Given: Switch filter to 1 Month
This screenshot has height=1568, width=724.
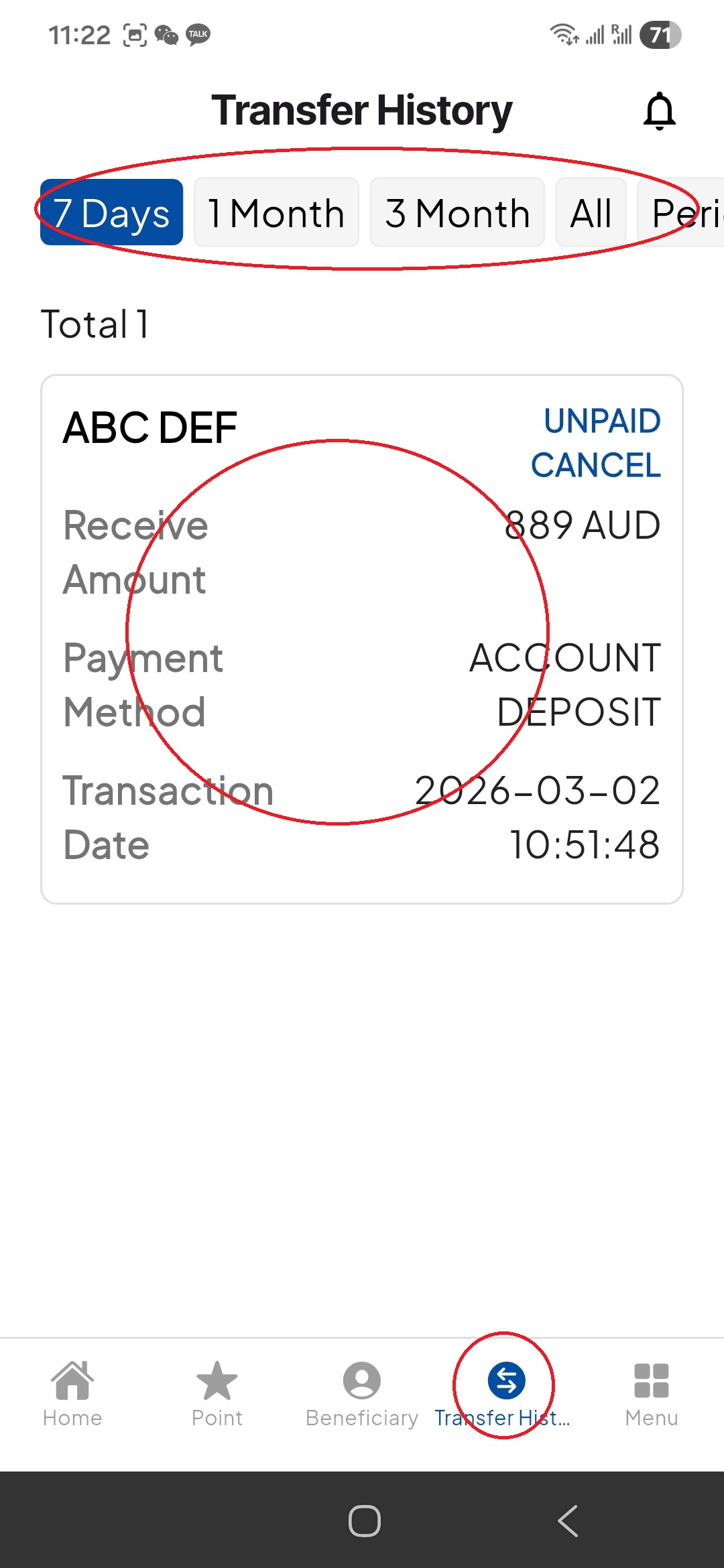Looking at the screenshot, I should (276, 212).
